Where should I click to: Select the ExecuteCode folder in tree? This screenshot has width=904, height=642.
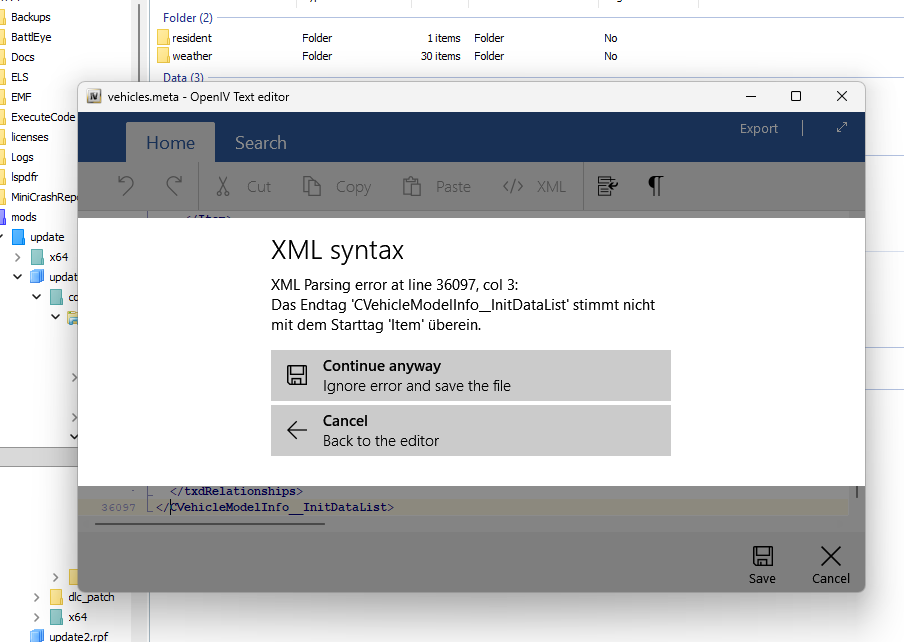(43, 117)
